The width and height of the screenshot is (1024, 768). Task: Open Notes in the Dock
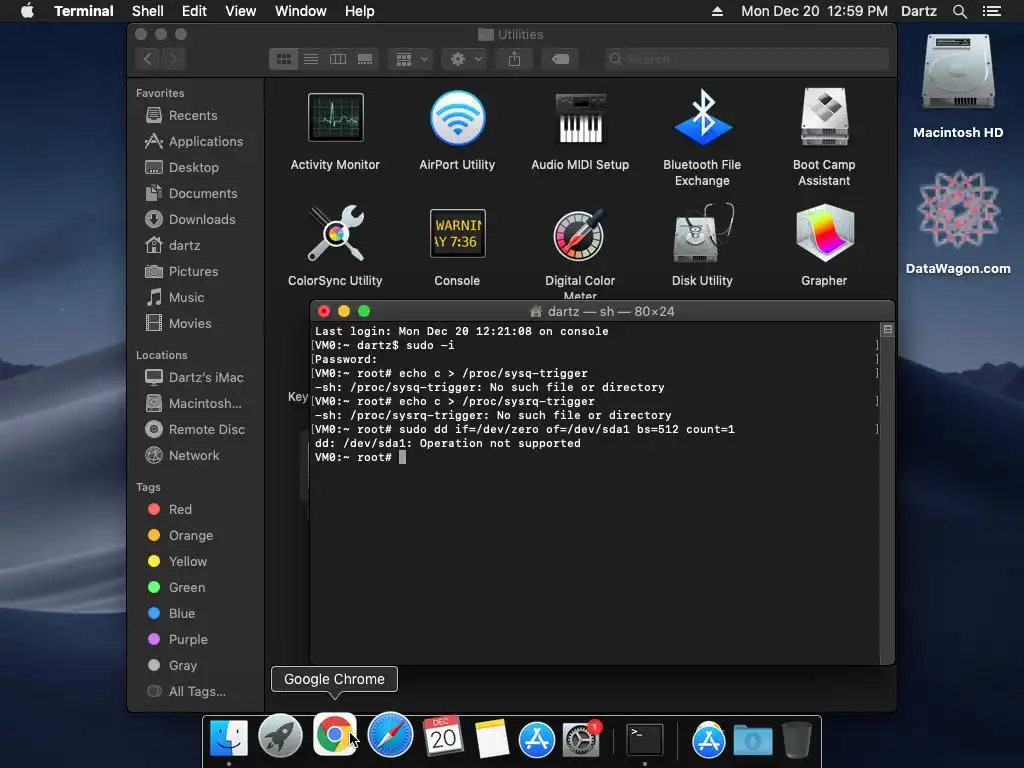pyautogui.click(x=491, y=739)
